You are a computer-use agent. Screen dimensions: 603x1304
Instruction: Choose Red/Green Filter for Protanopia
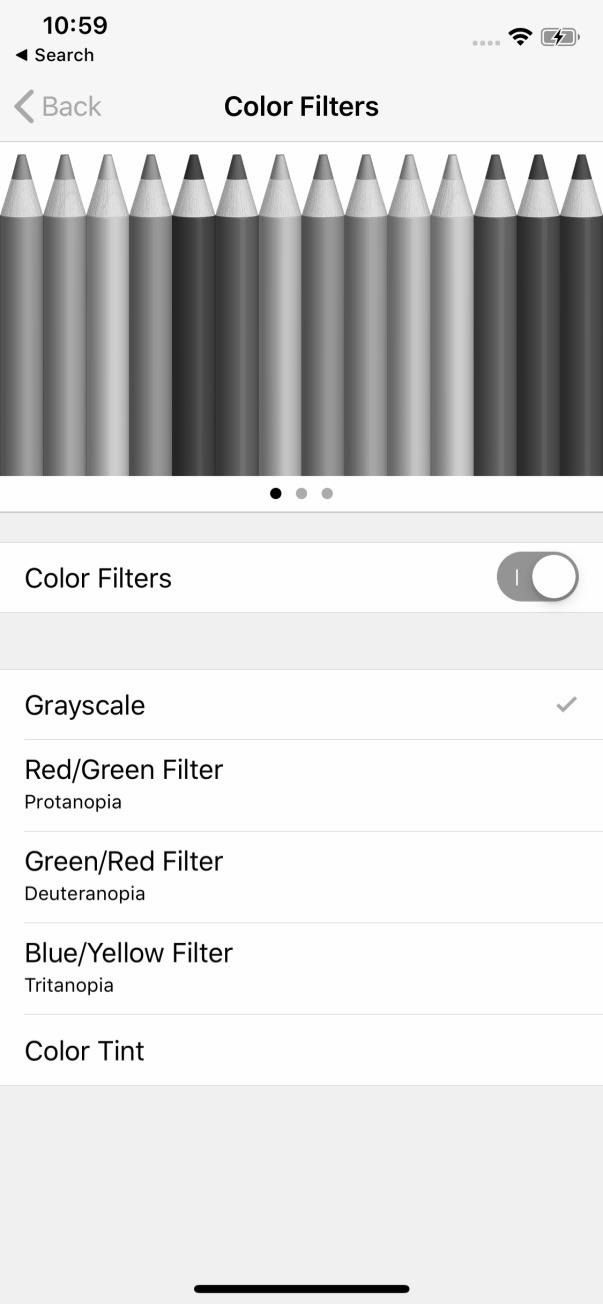(123, 784)
